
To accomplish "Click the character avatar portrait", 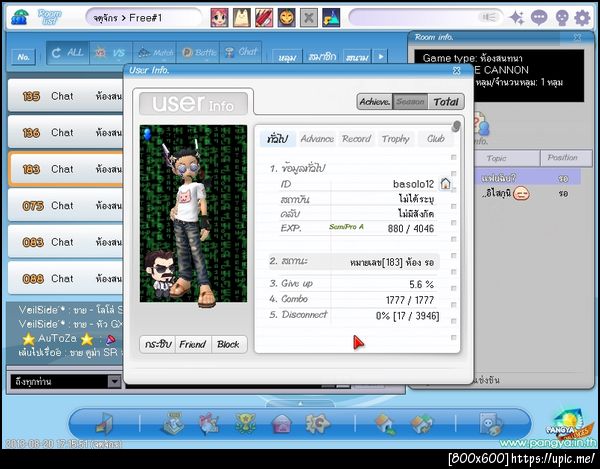I will tap(193, 213).
